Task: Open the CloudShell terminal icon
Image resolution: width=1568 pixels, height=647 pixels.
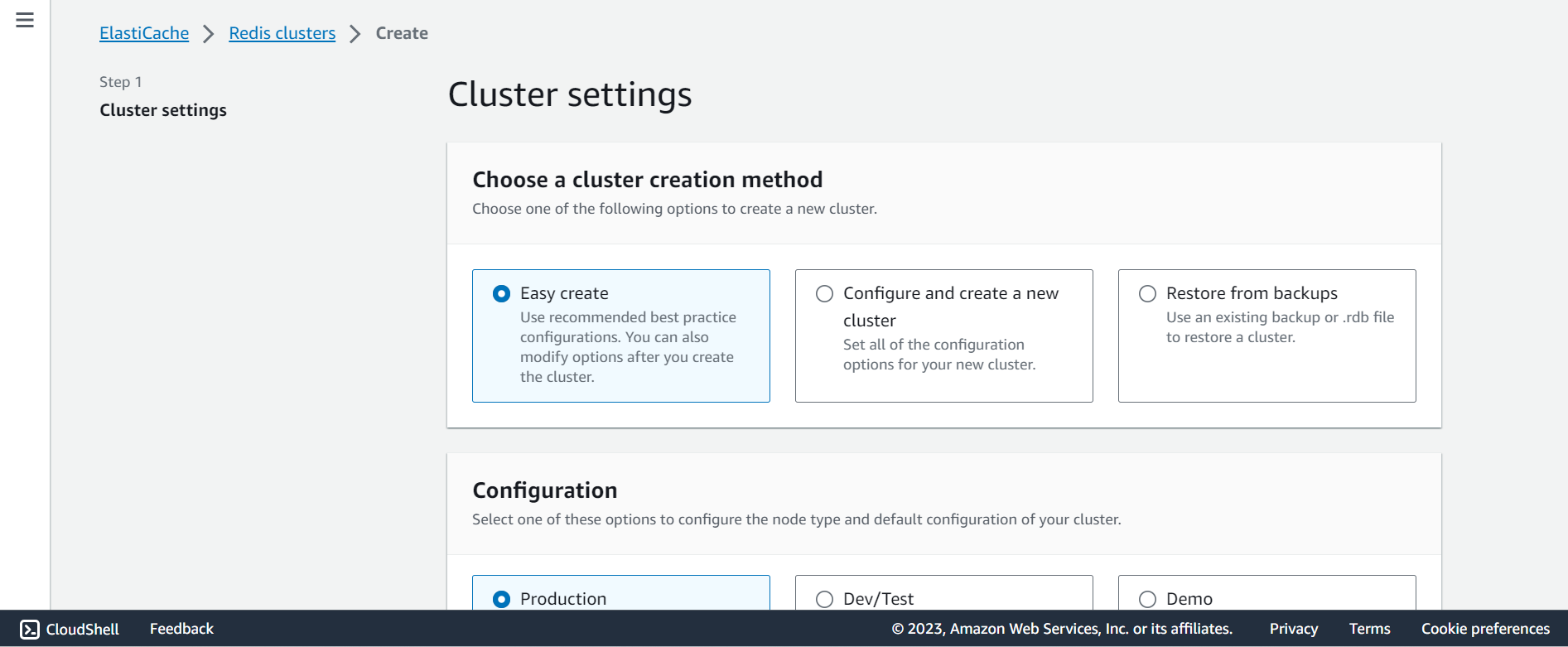Action: (x=30, y=630)
